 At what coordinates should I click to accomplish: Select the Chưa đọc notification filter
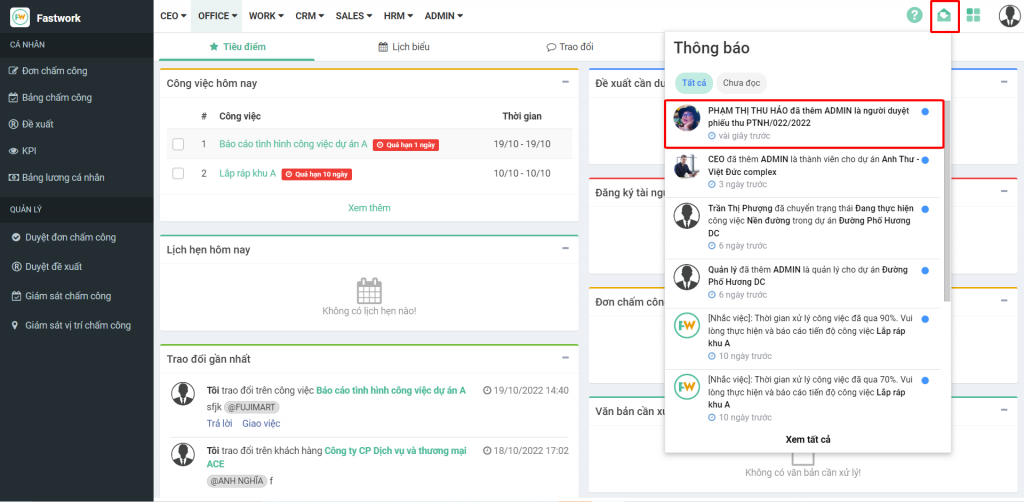tap(741, 83)
